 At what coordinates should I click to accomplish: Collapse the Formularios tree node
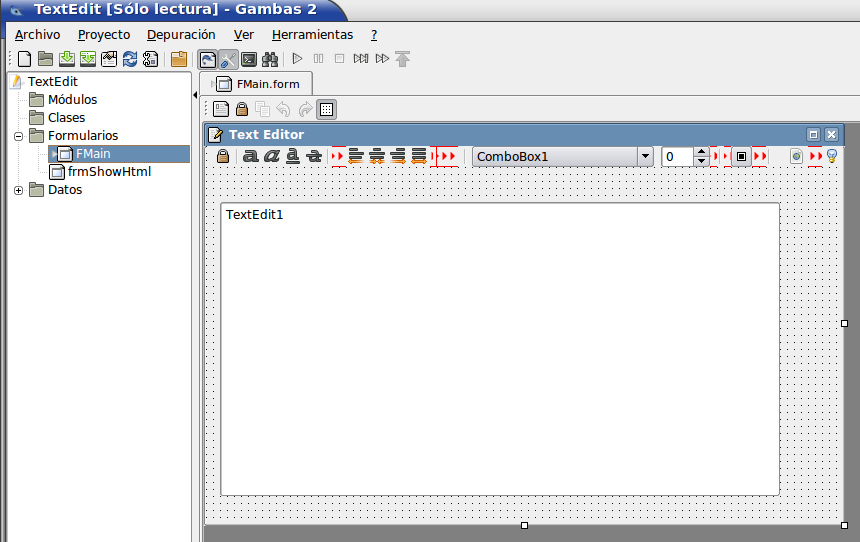tap(19, 136)
